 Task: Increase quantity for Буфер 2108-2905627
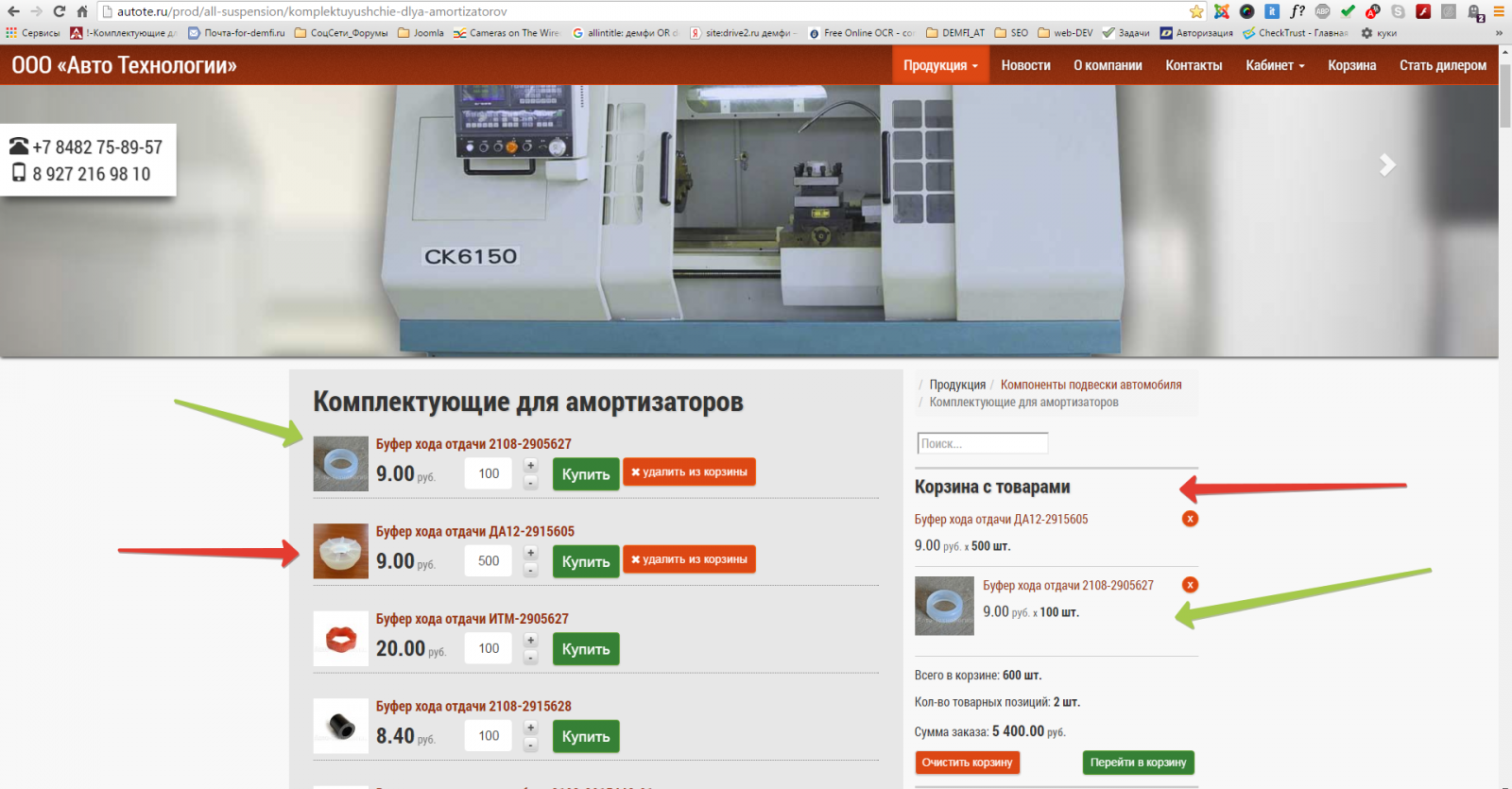[x=531, y=465]
